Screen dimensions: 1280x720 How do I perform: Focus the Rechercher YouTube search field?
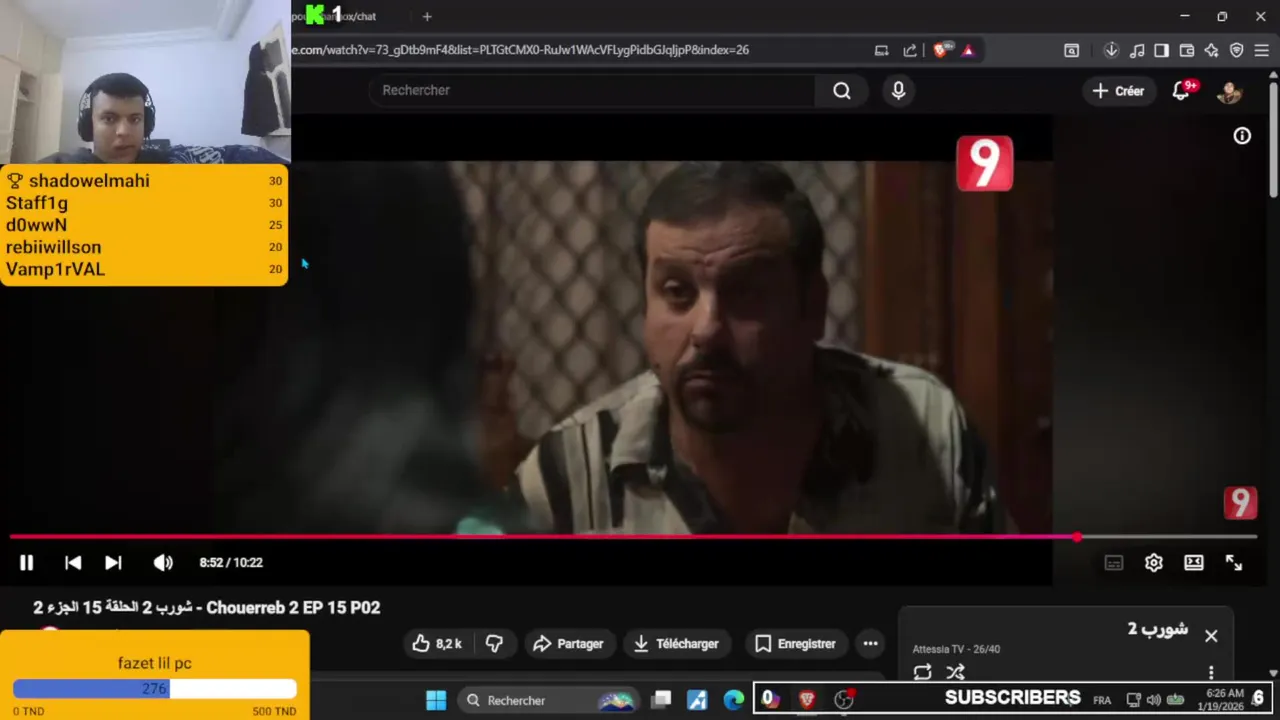pyautogui.click(x=592, y=90)
